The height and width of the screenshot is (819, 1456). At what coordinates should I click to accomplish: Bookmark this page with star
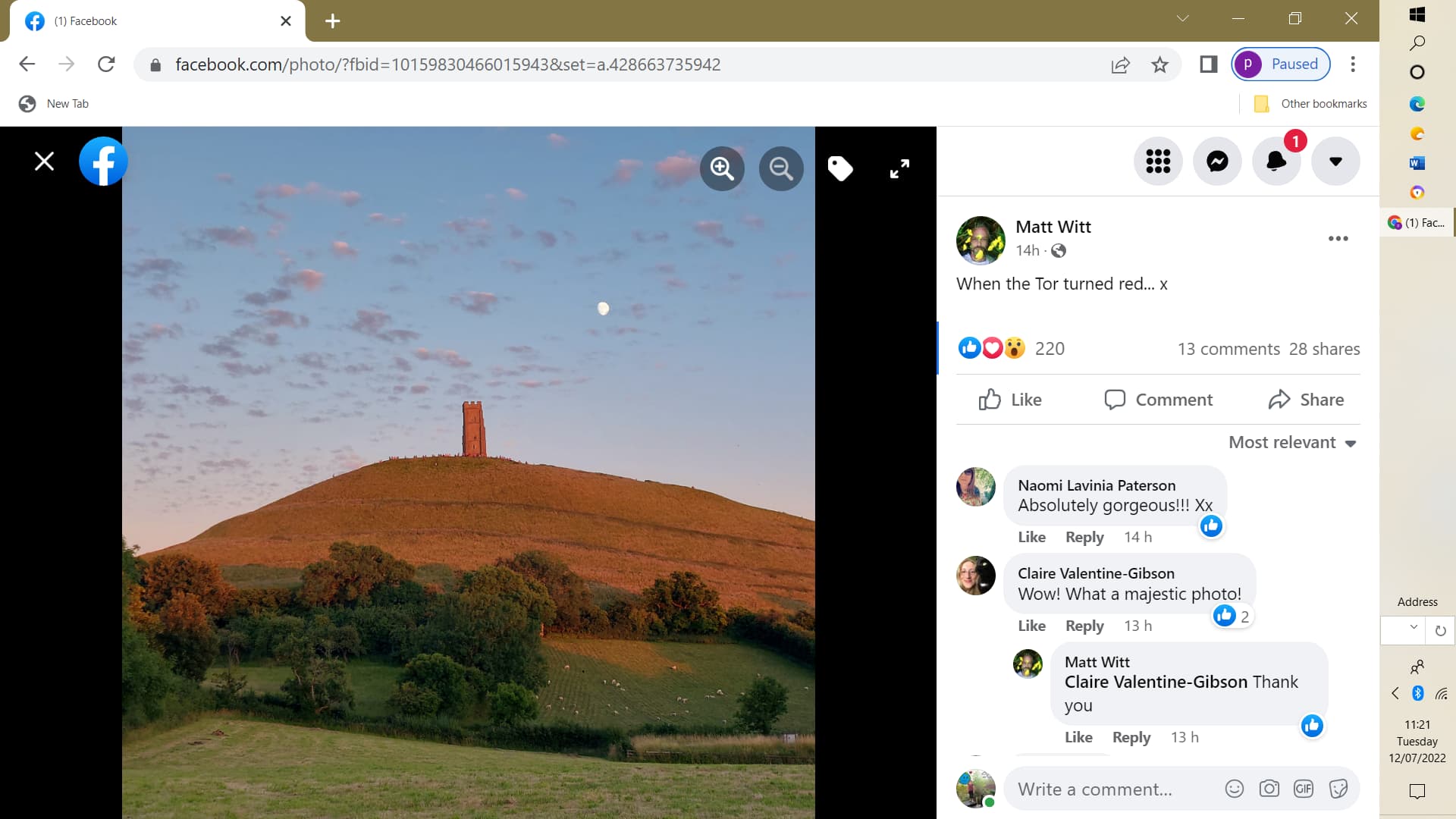coord(1159,64)
